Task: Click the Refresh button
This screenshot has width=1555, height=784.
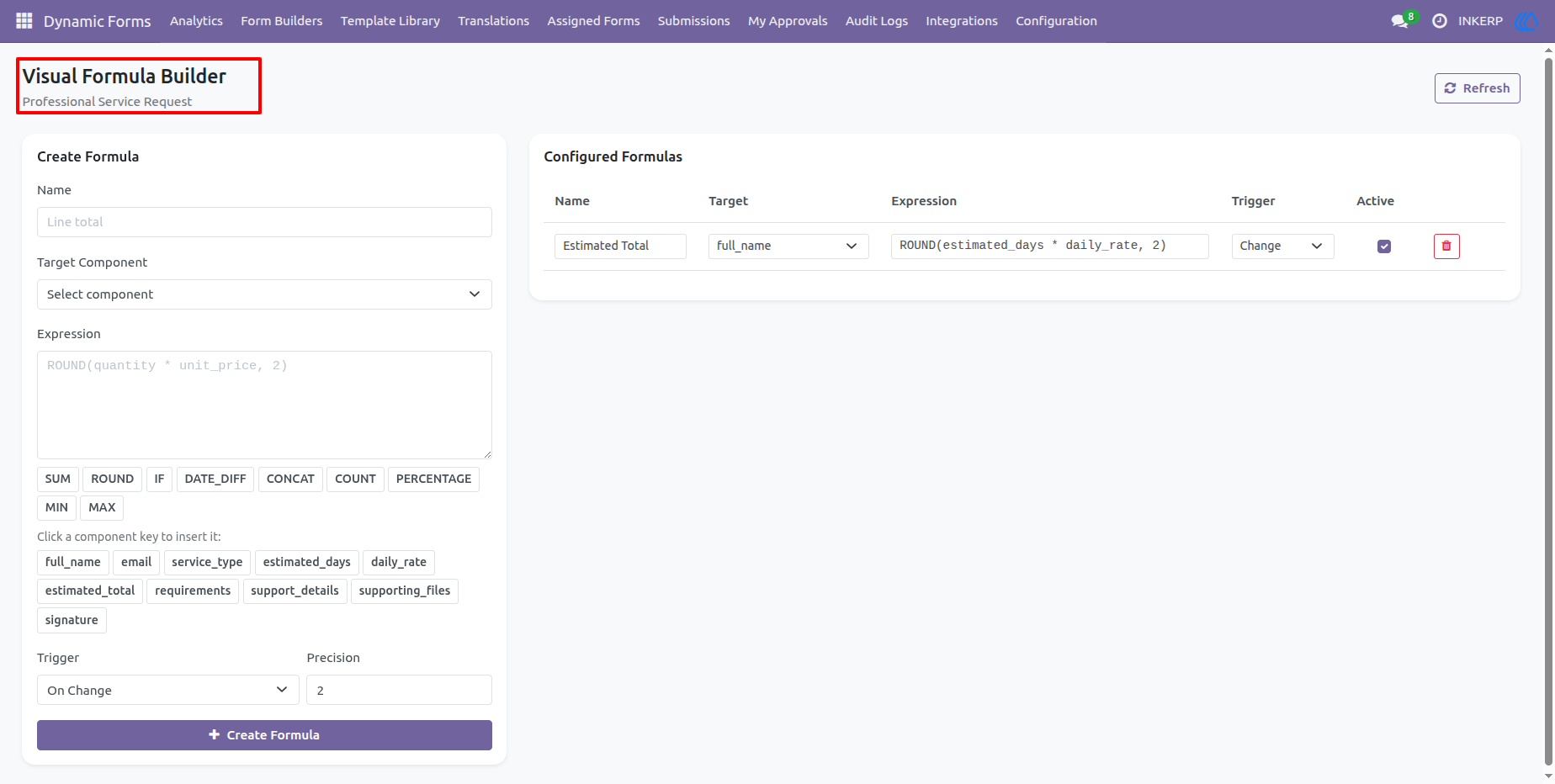Action: pos(1477,88)
